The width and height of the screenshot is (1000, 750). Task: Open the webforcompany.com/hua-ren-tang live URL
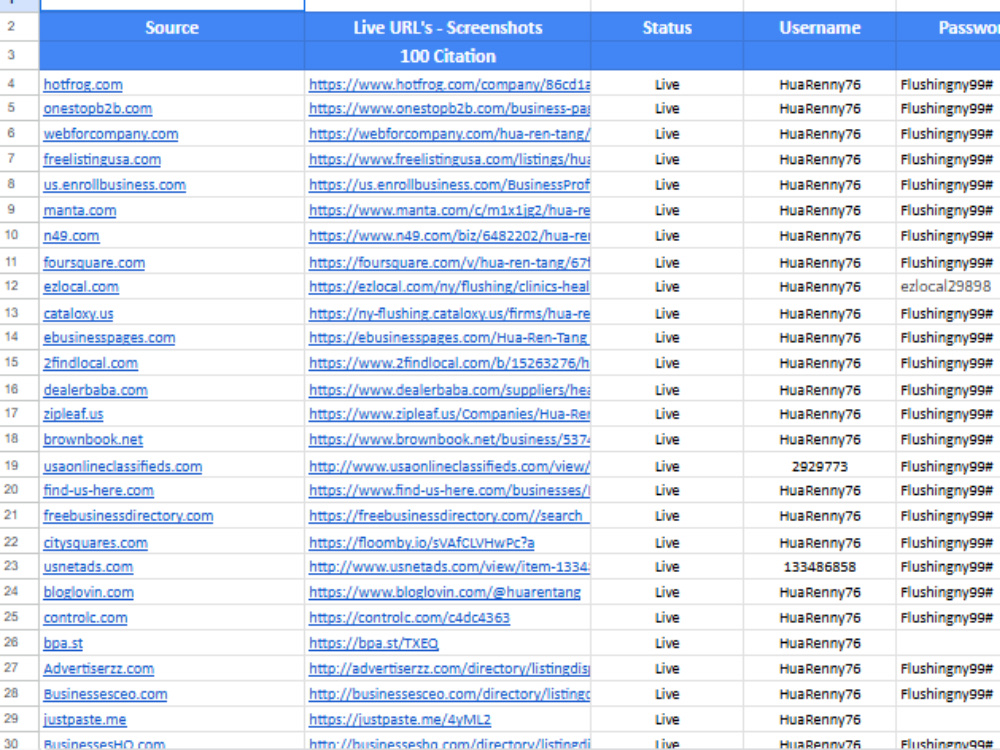click(x=450, y=134)
